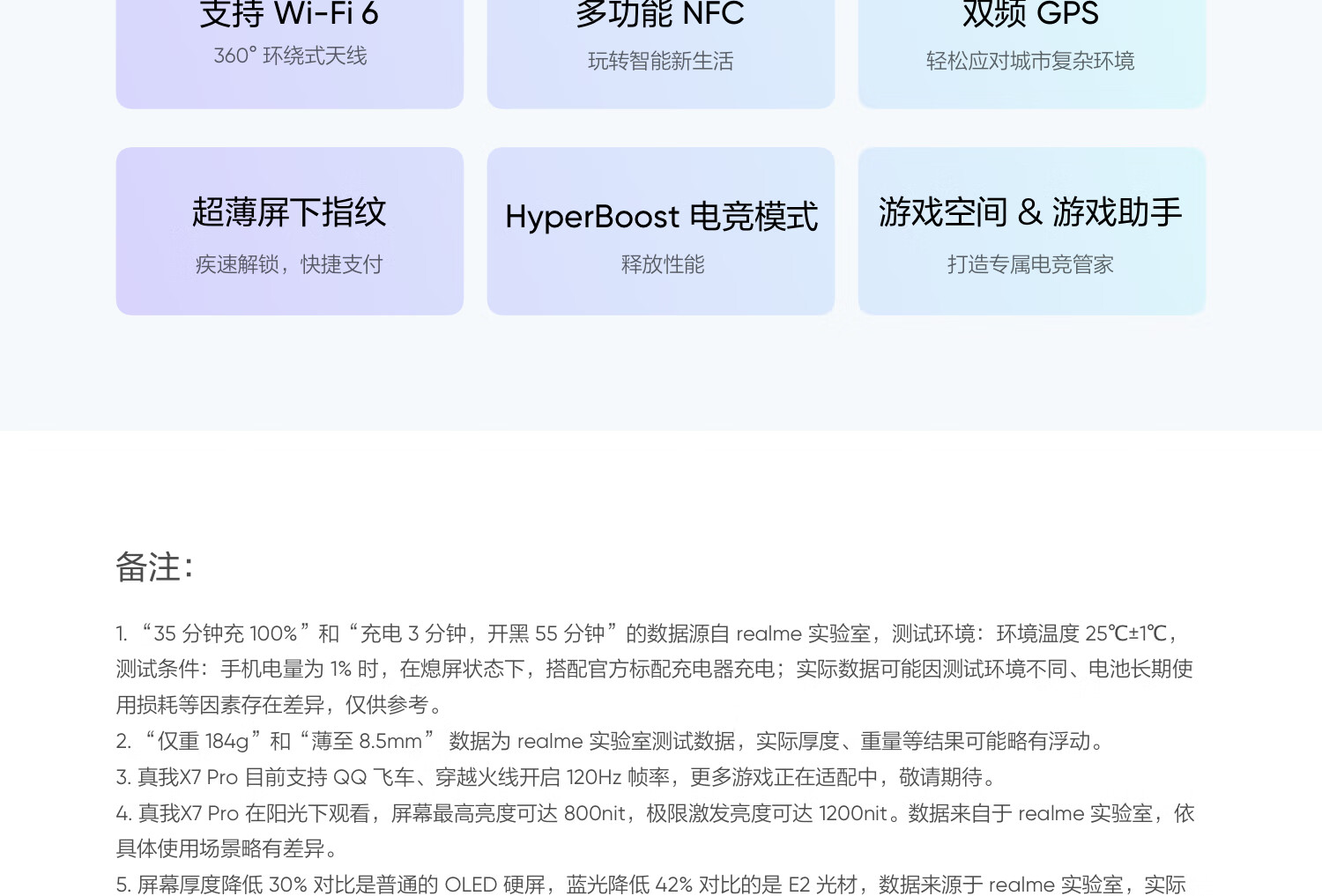Select the 超薄屏下指纹 feature card

coord(290,231)
